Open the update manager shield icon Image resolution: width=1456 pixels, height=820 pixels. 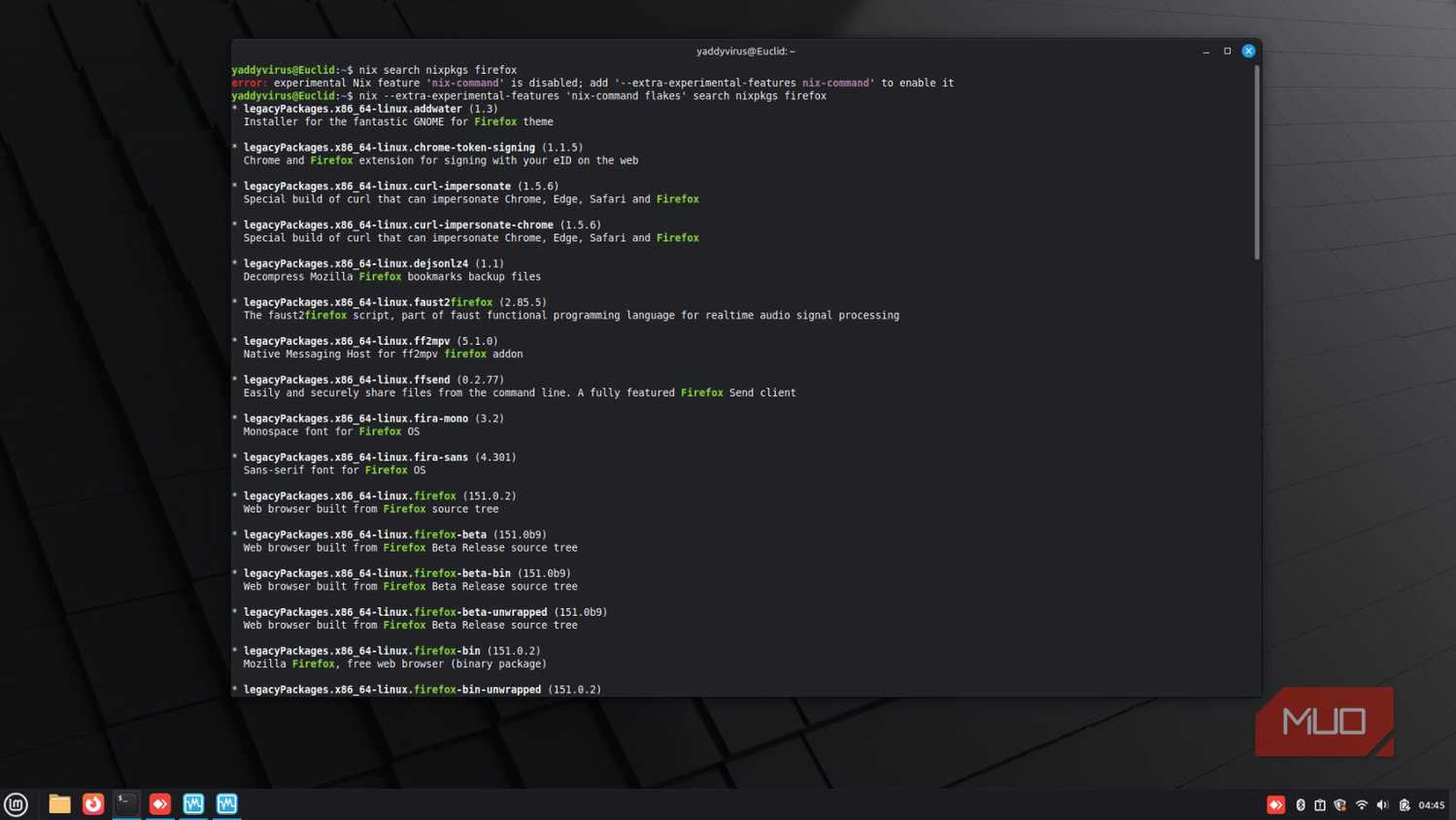pyautogui.click(x=1340, y=804)
